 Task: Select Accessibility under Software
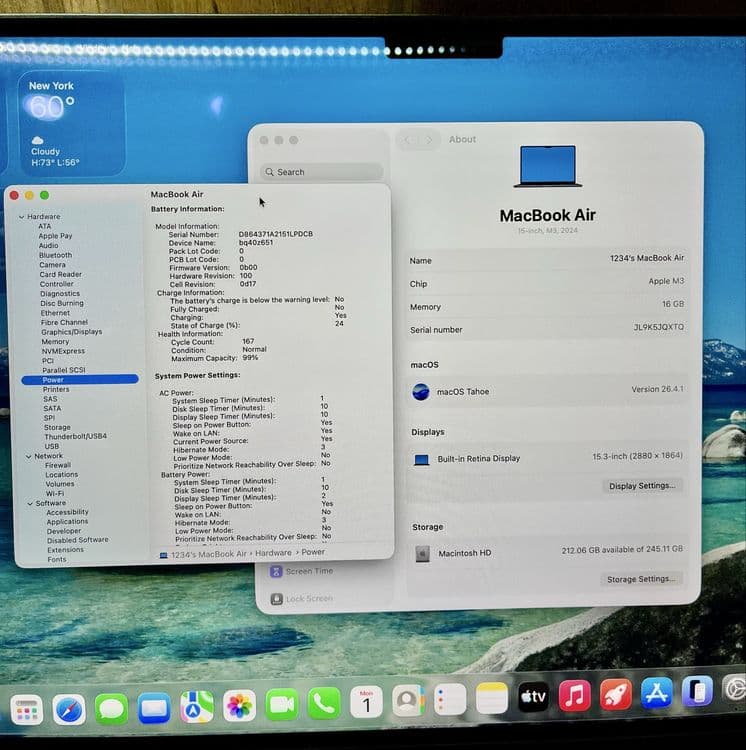[67, 512]
